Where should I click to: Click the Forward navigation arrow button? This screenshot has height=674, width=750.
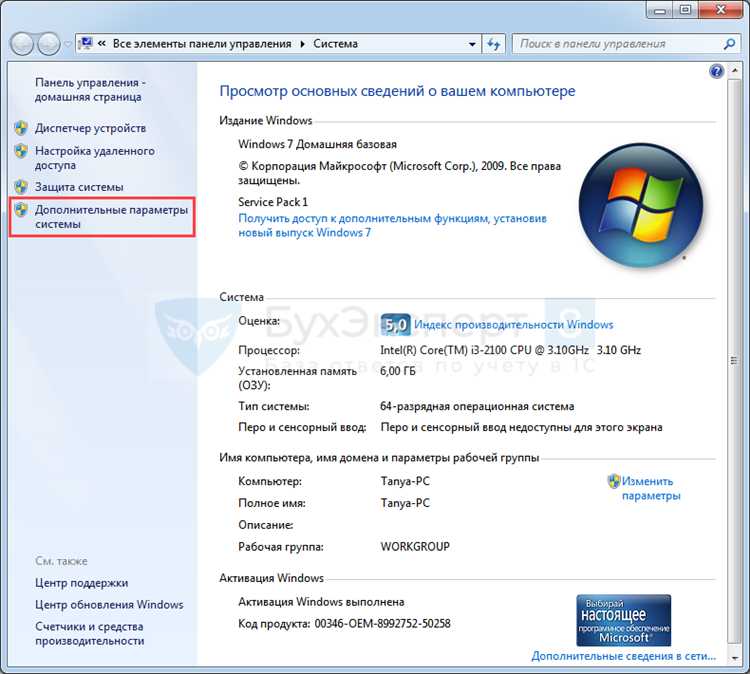pyautogui.click(x=48, y=44)
